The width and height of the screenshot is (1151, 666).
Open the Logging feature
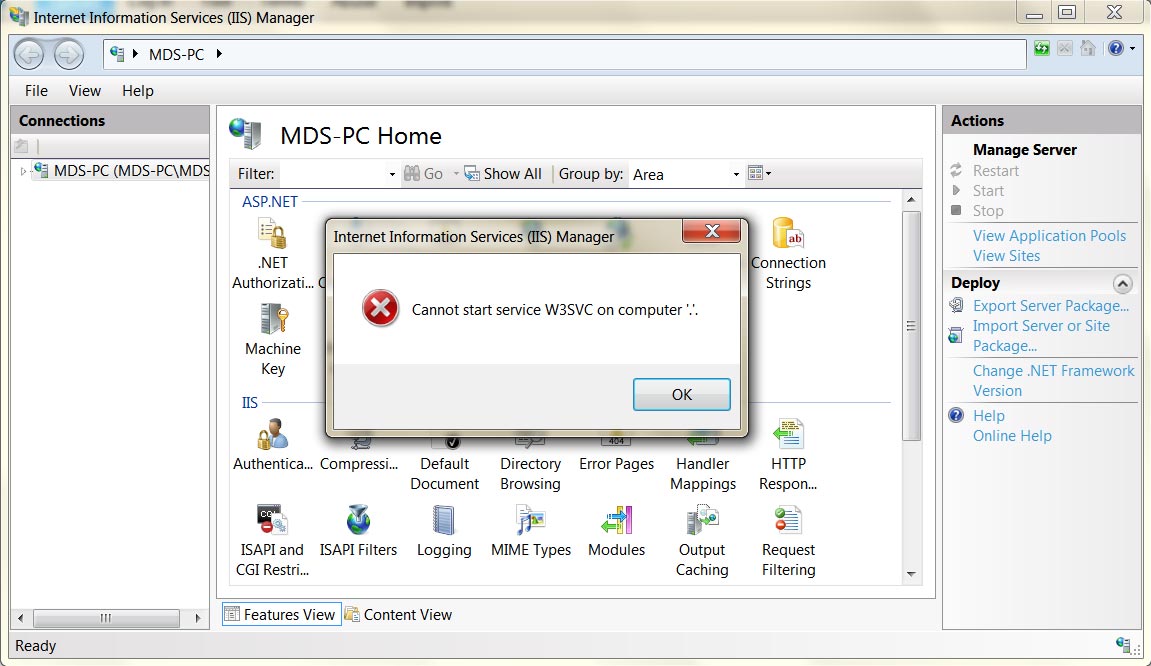(444, 530)
